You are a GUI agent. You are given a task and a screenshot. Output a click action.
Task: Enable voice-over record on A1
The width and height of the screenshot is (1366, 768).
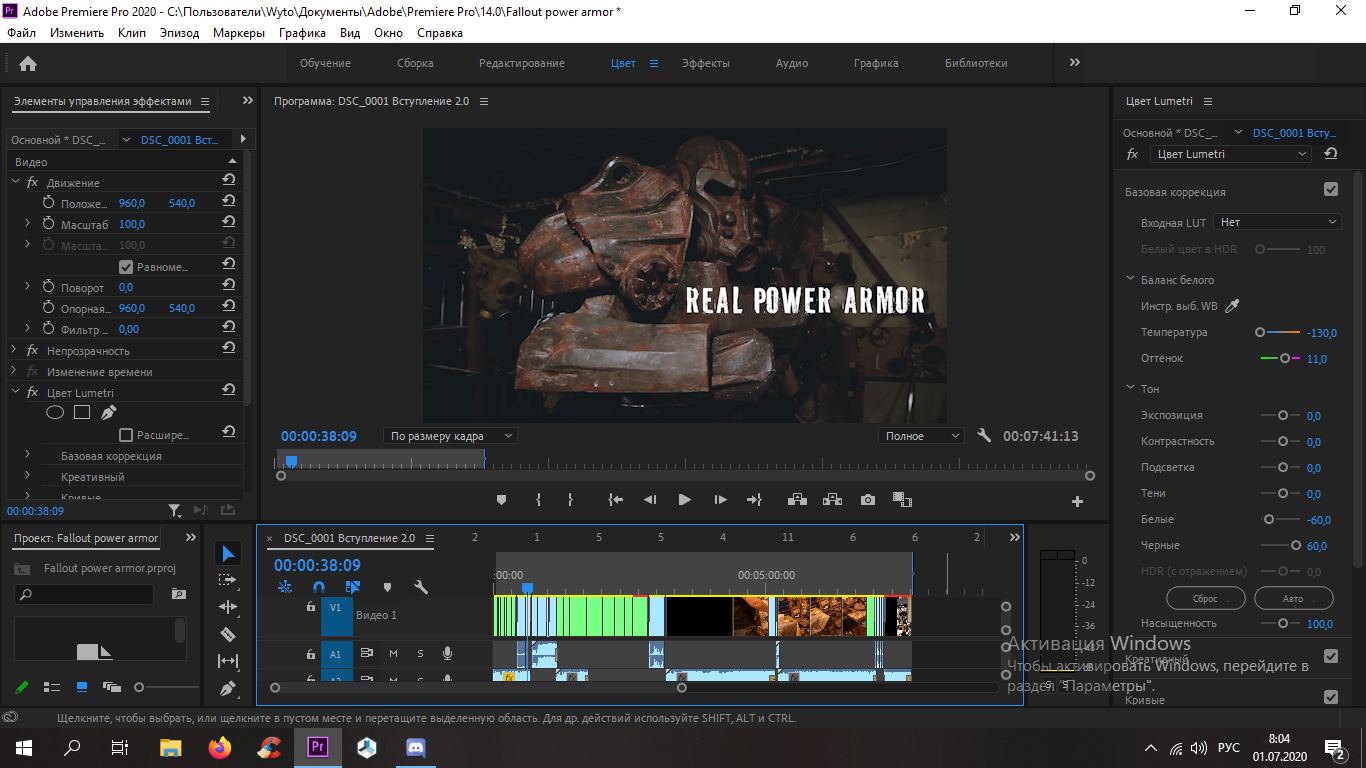(447, 654)
